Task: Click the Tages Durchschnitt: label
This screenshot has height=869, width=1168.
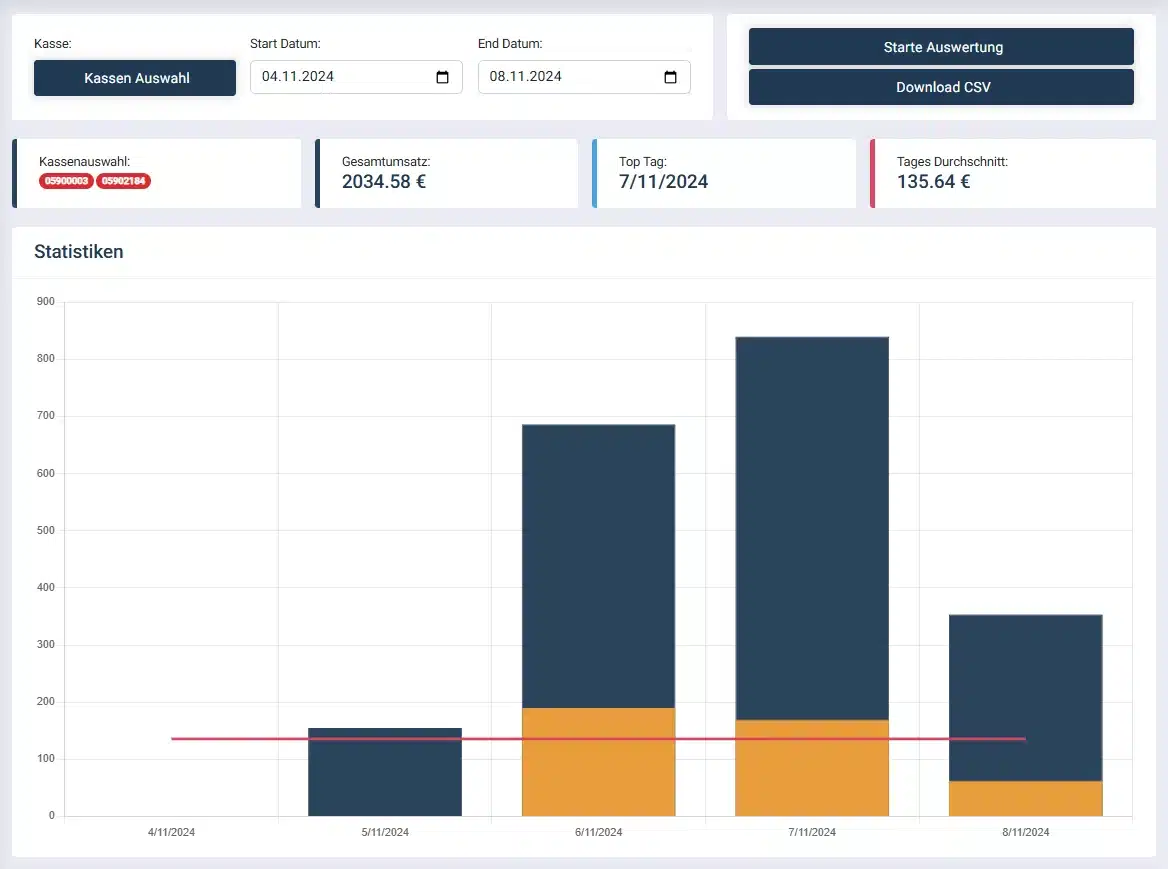Action: (952, 162)
